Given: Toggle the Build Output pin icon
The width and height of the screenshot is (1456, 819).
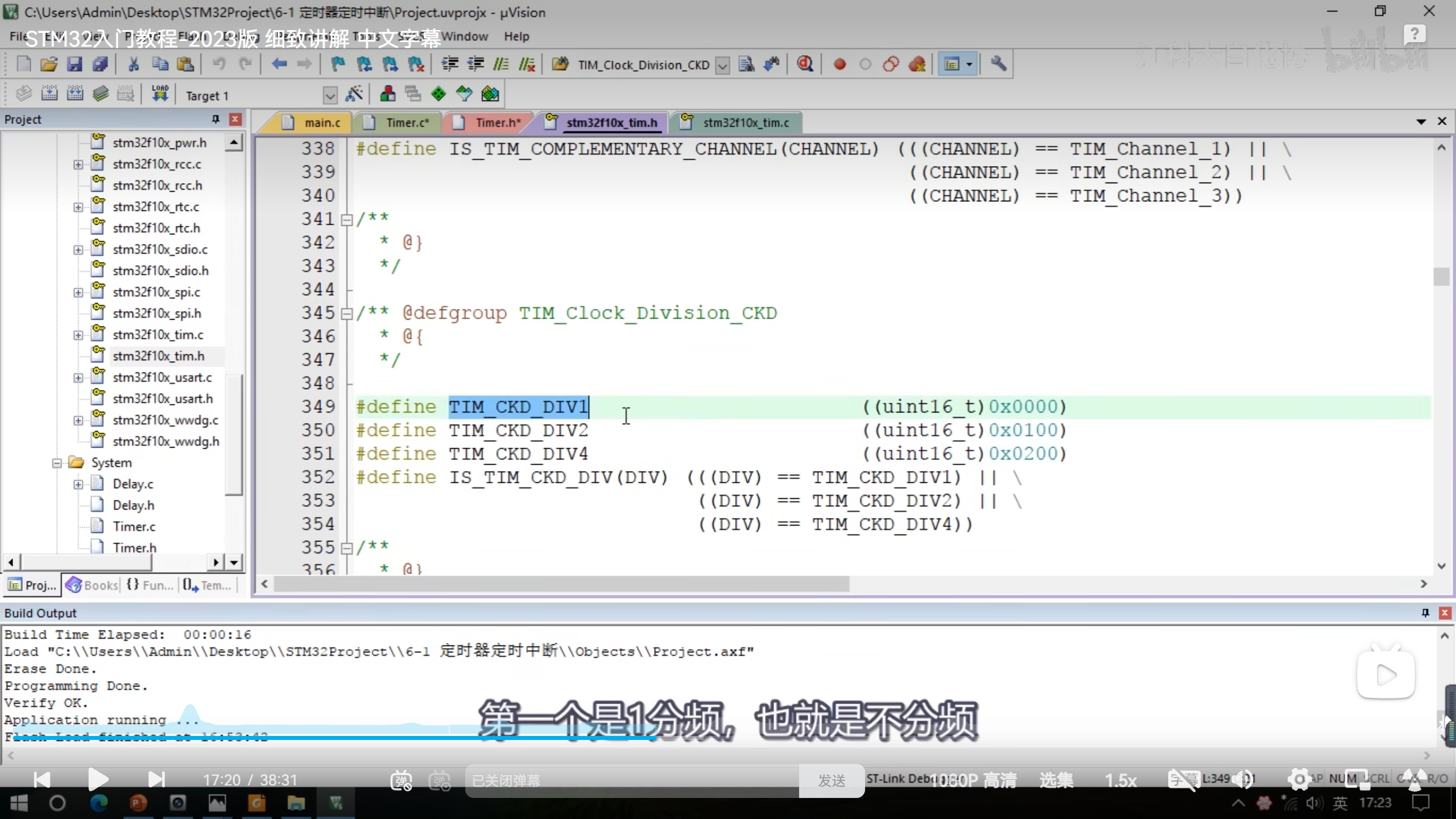Looking at the screenshot, I should (1425, 613).
